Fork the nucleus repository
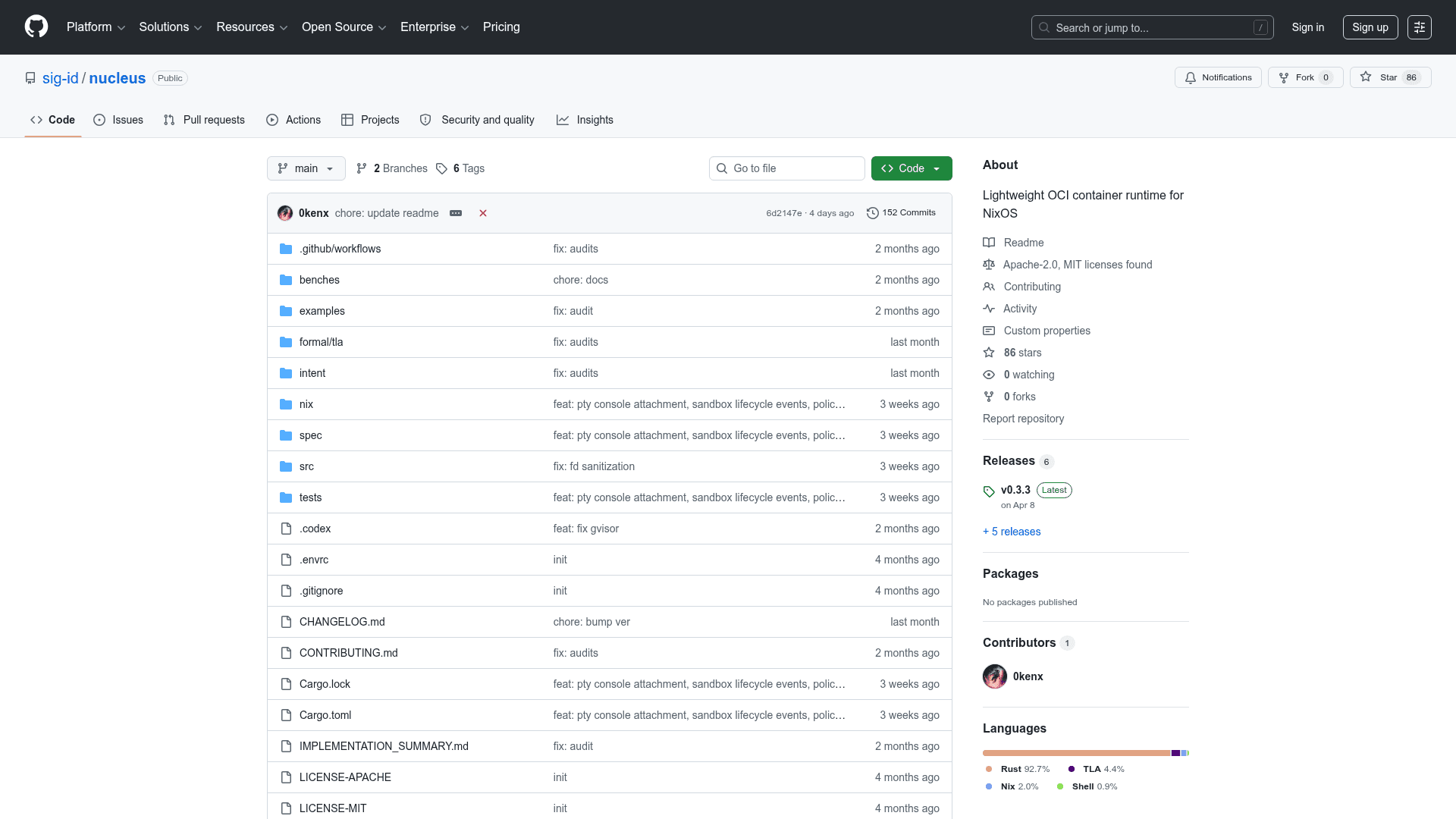Screen dimensions: 1456x819 pos(1305,77)
